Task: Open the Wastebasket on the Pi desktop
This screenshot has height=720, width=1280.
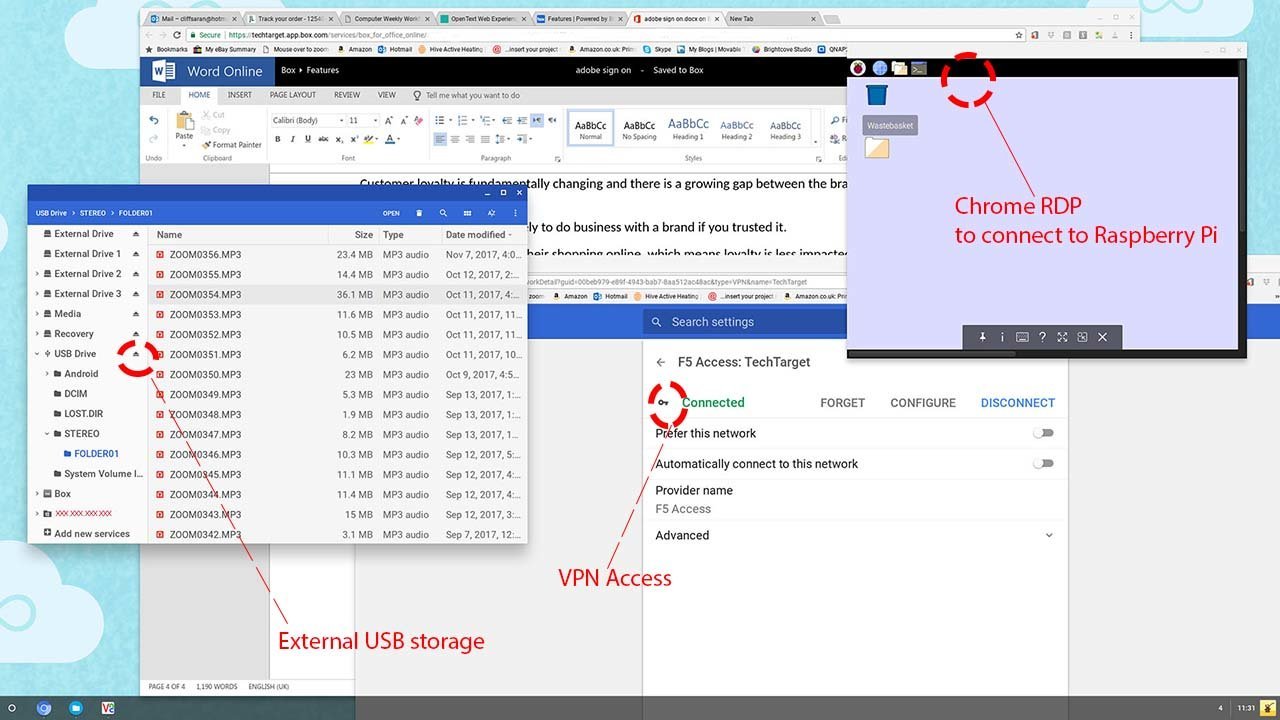Action: pos(877,96)
